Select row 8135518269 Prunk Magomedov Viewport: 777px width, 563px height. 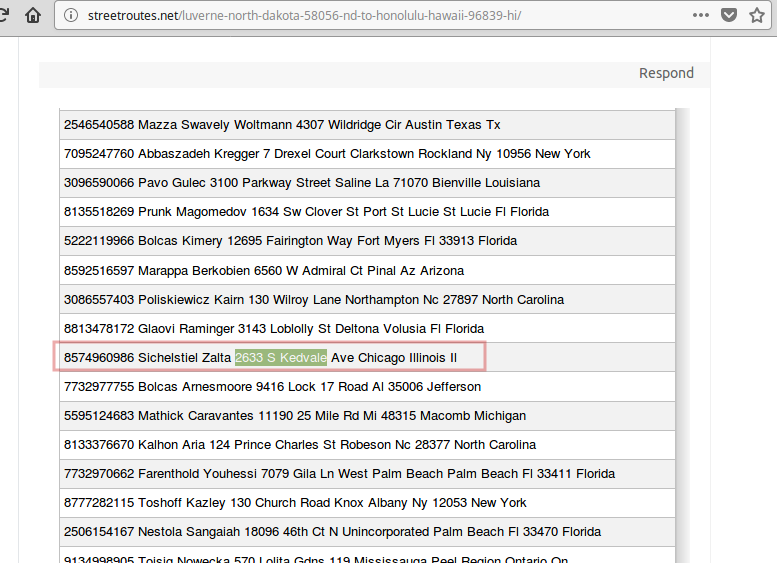click(x=367, y=212)
